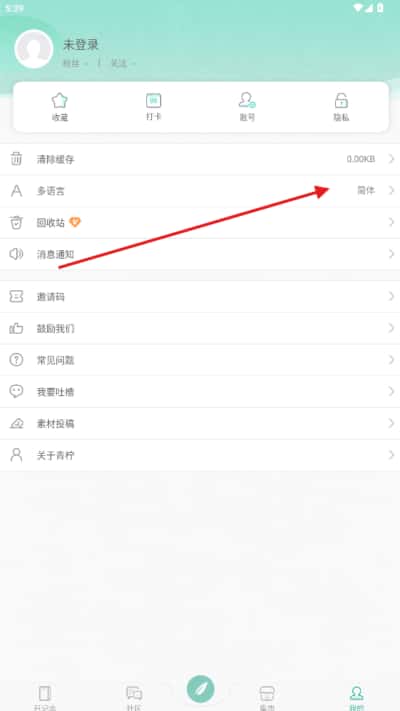
Task: Tap 未登录 to log in
Action: click(x=81, y=45)
